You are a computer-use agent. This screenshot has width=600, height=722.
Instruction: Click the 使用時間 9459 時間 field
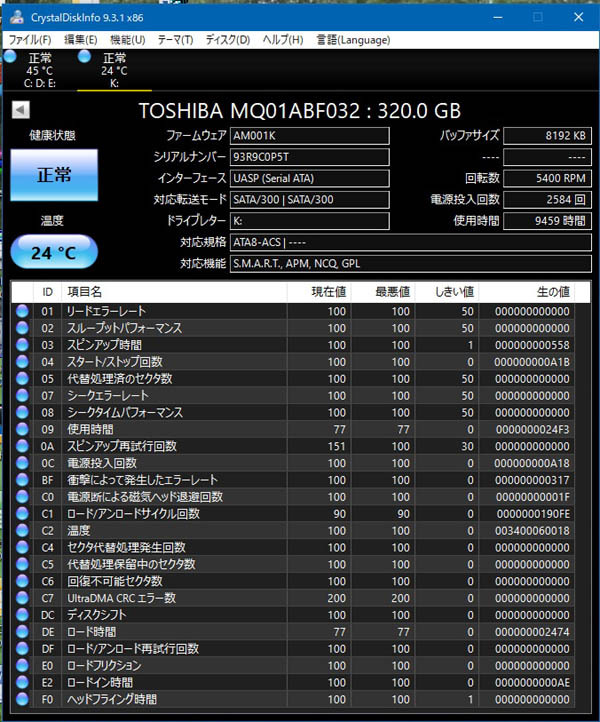(547, 221)
